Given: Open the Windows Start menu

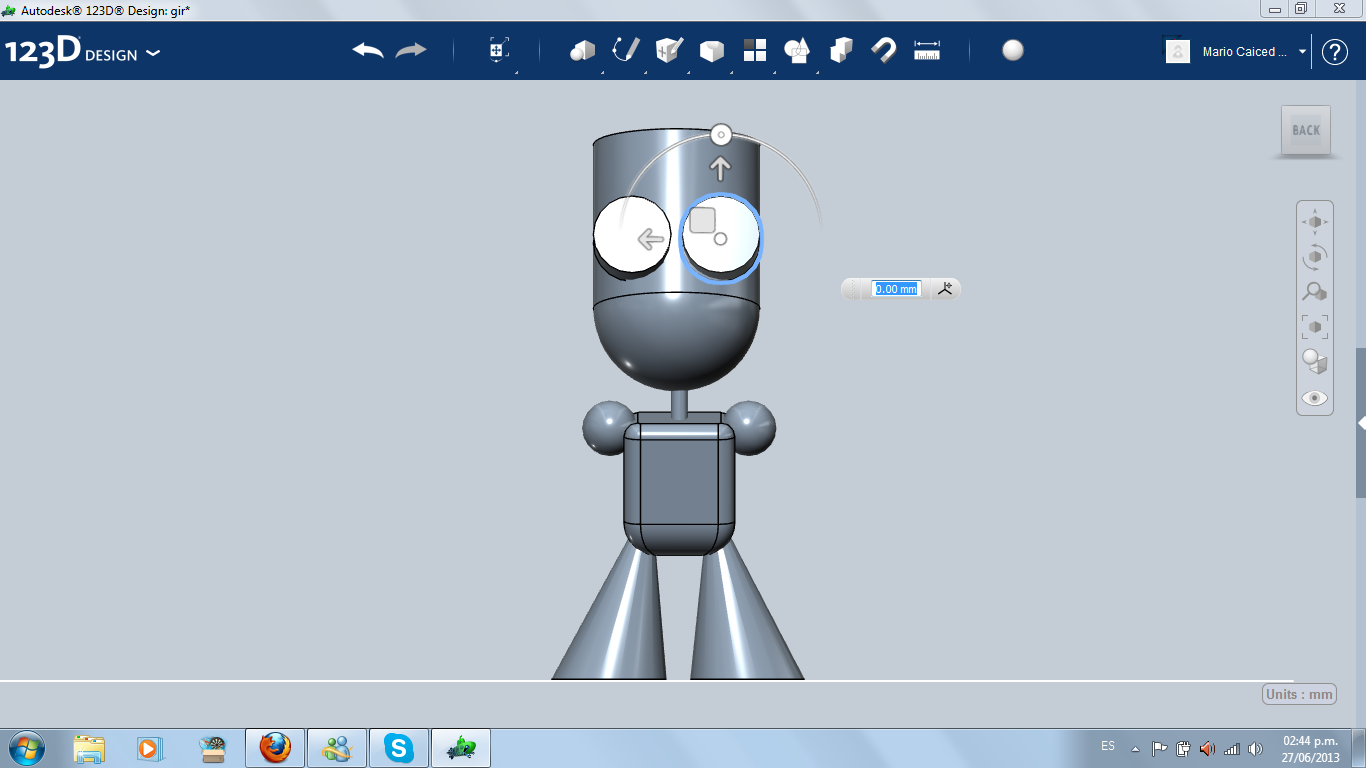Looking at the screenshot, I should click(26, 747).
